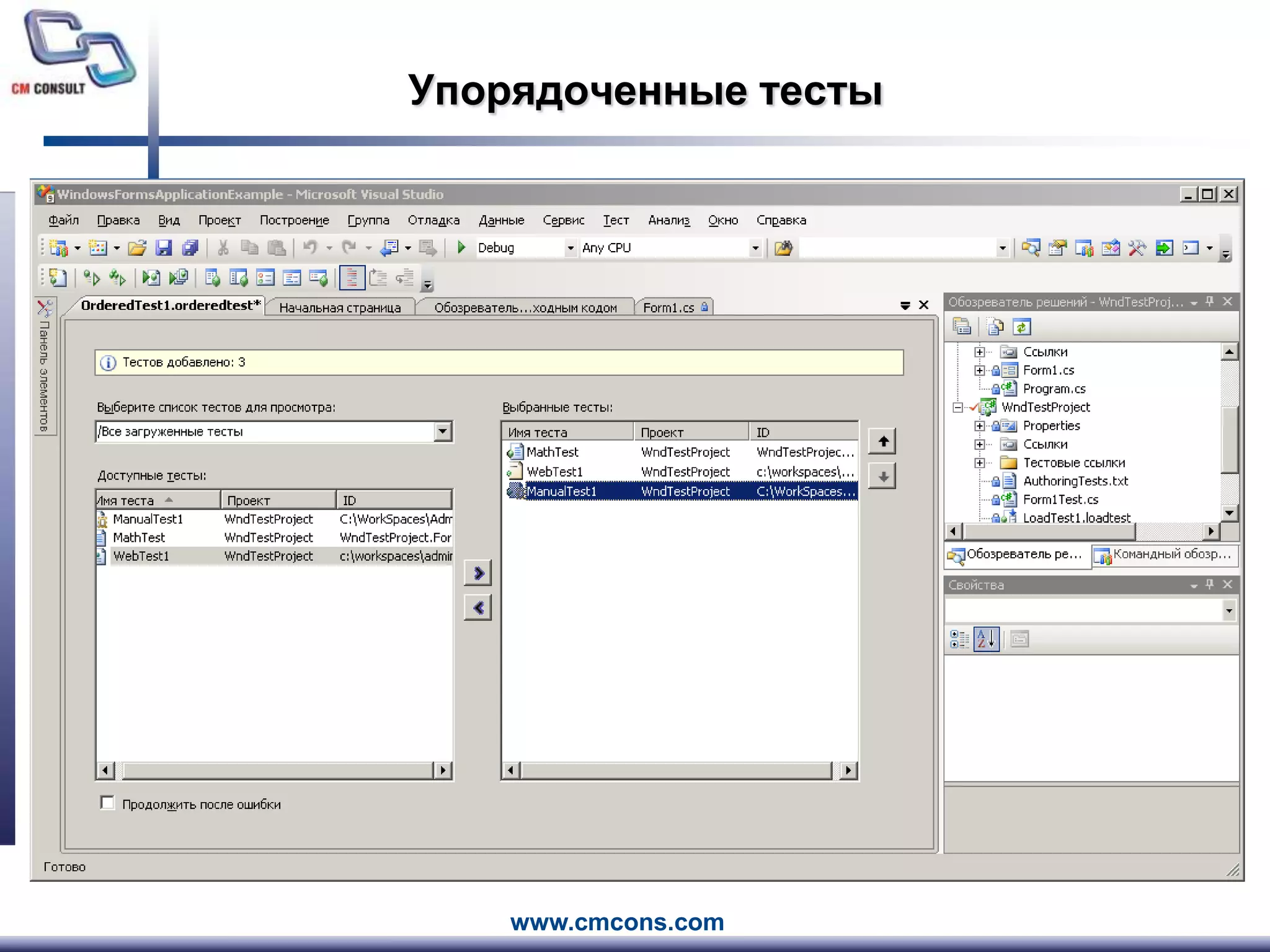The height and width of the screenshot is (952, 1270).
Task: Switch to Обозреватель ре... panel tab
Action: point(1017,555)
